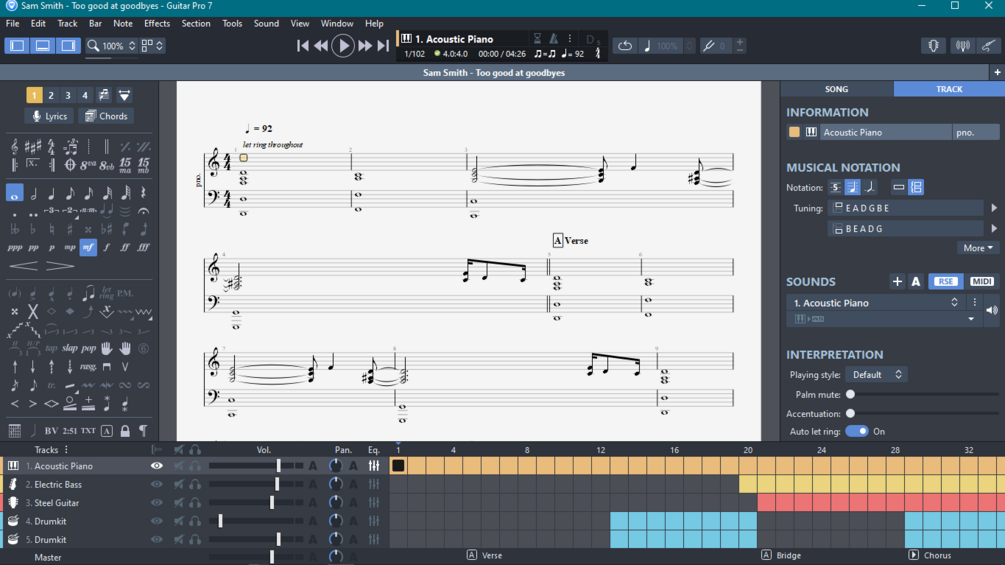This screenshot has height=565, width=1005.
Task: Enable the loop playback button
Action: pos(625,46)
